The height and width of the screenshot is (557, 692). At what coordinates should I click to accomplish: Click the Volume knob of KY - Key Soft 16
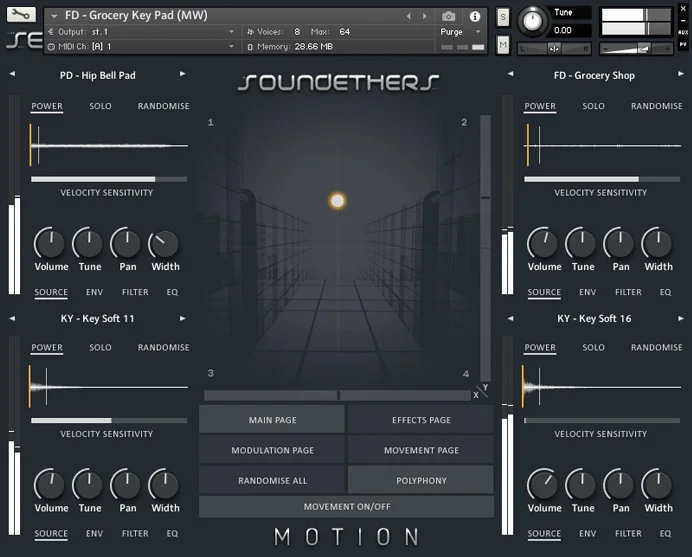click(x=543, y=485)
